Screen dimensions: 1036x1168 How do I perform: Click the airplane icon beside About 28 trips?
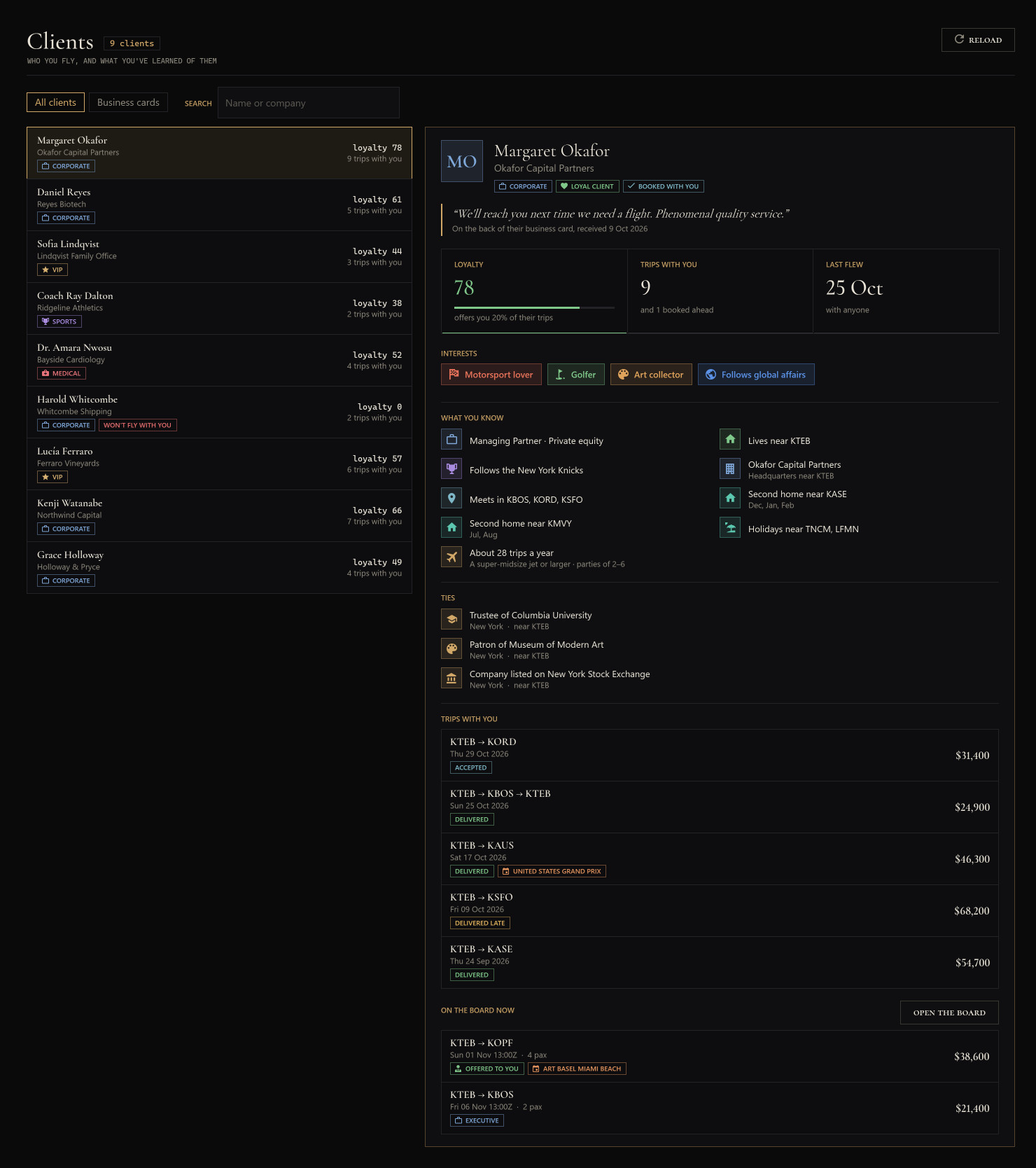click(x=451, y=557)
